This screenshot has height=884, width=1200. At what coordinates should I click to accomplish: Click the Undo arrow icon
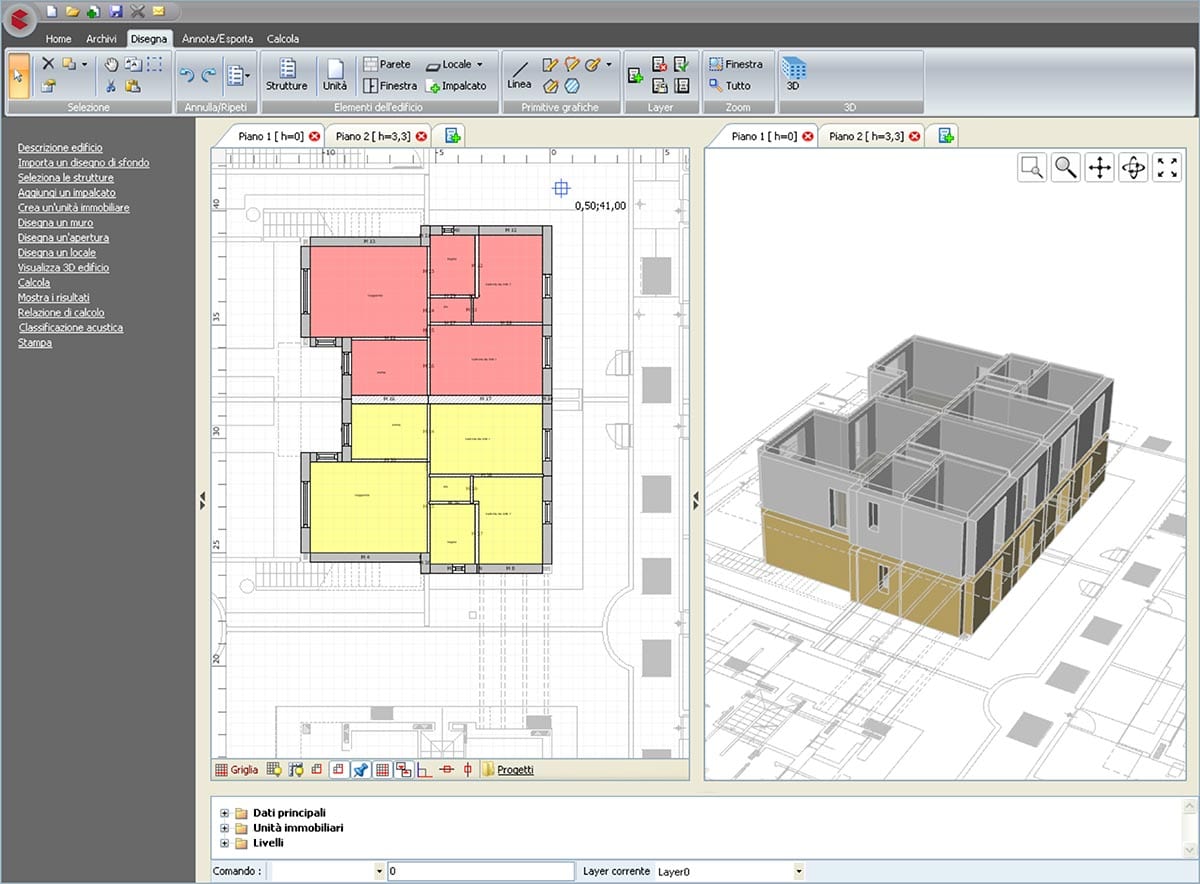click(186, 75)
